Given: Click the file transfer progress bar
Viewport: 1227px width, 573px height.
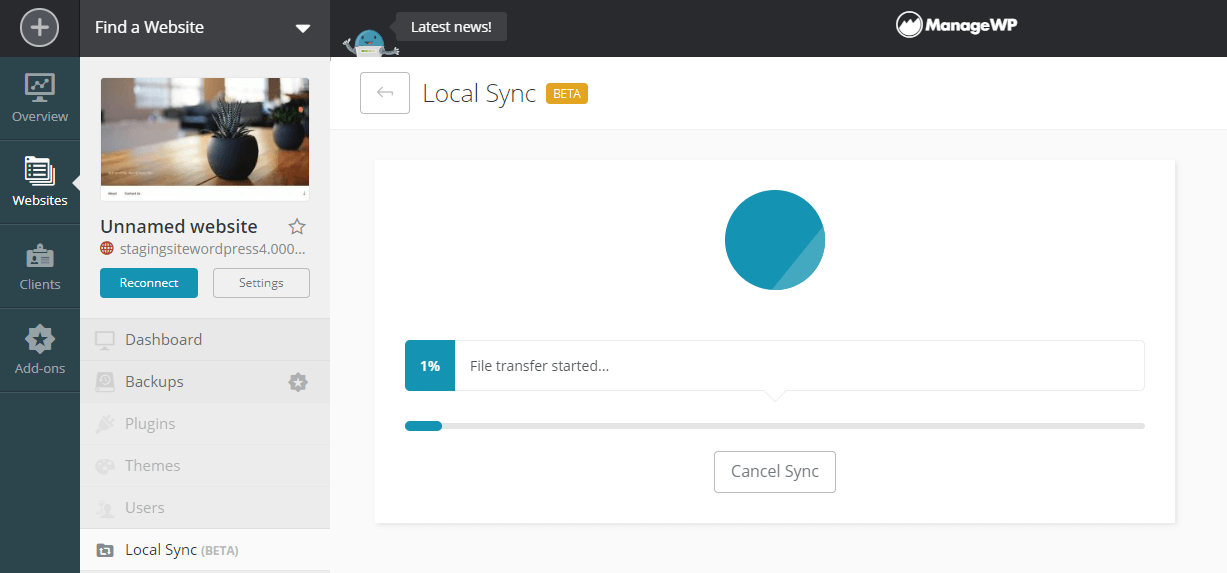Looking at the screenshot, I should (x=774, y=426).
